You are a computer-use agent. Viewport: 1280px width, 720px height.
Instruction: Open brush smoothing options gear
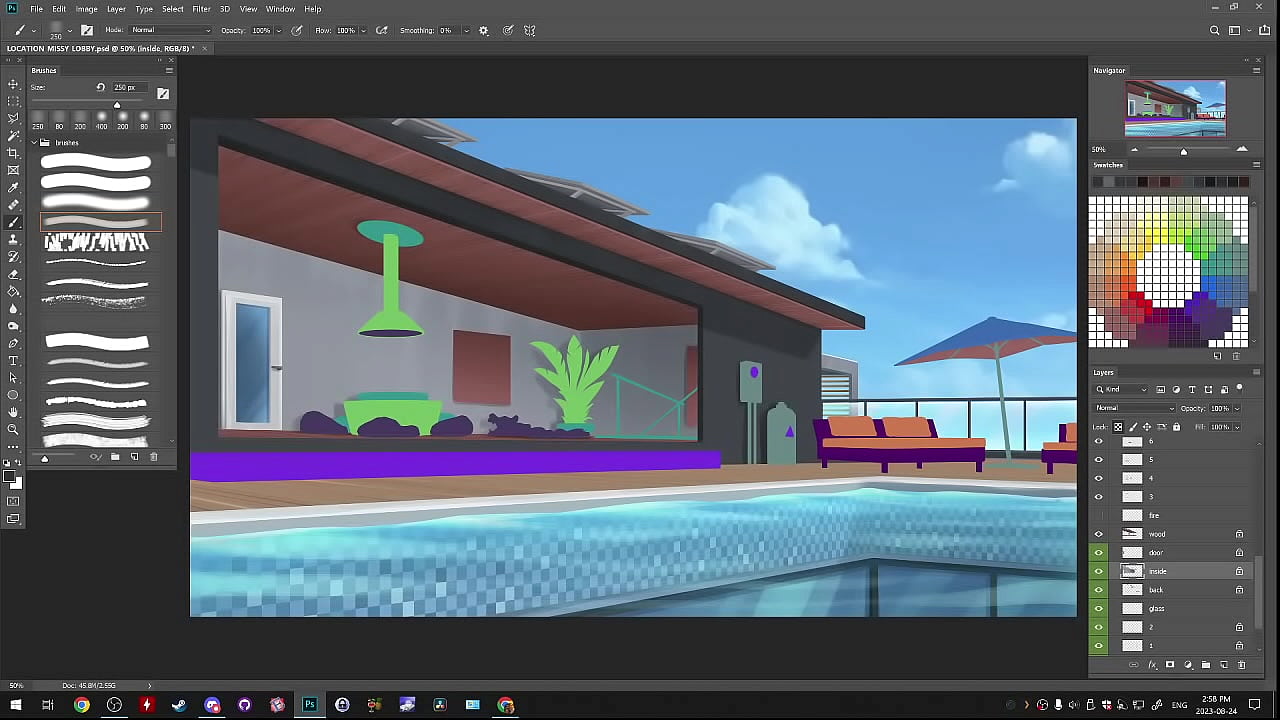tap(484, 30)
